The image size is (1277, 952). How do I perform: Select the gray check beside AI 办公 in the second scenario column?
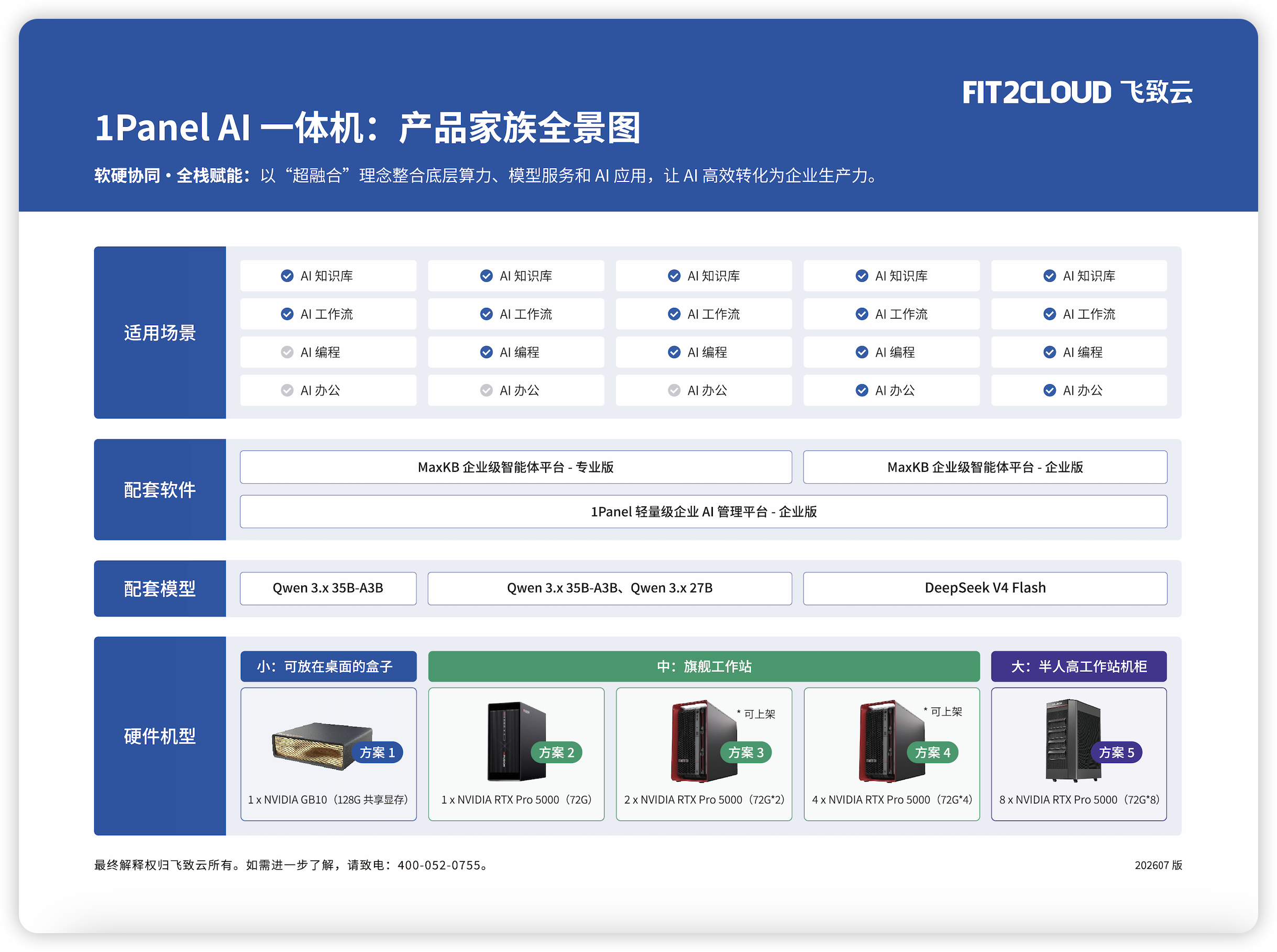[487, 391]
